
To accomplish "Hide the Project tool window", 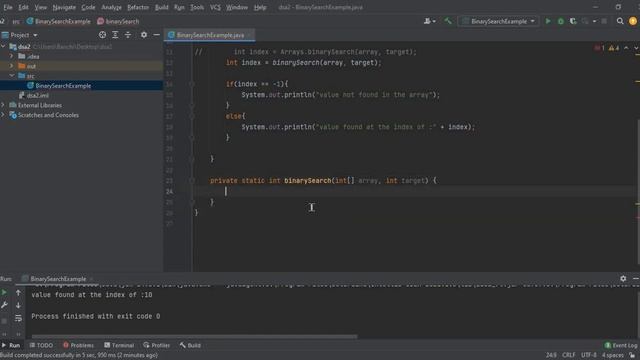I will pos(156,35).
